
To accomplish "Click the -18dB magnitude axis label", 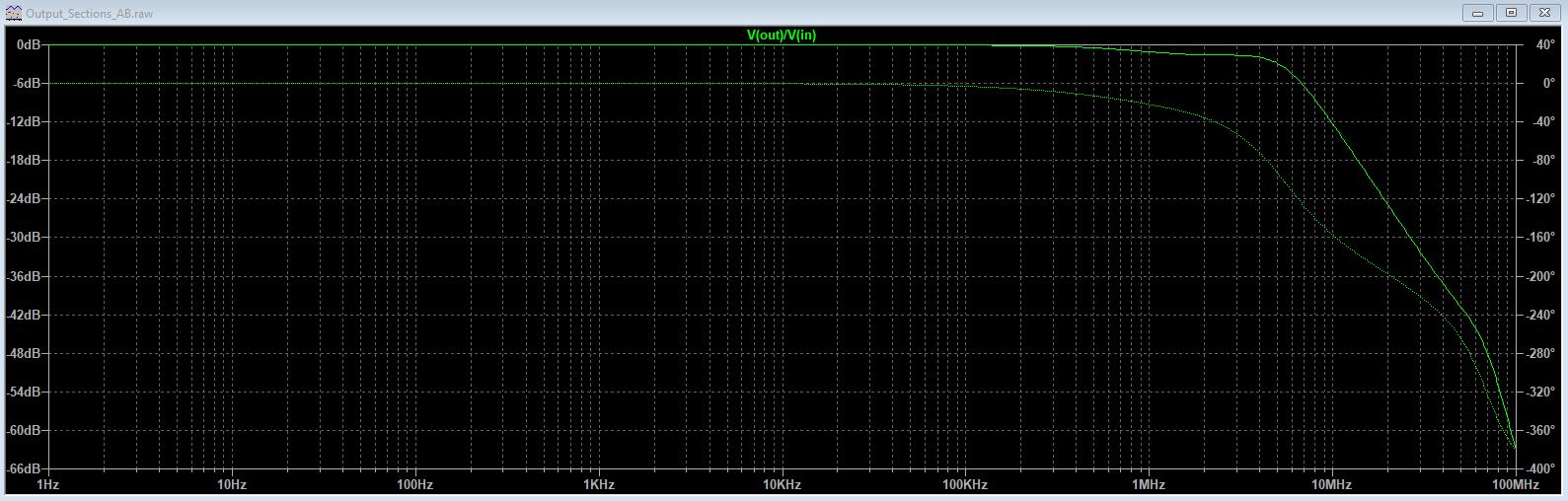I will pyautogui.click(x=23, y=161).
